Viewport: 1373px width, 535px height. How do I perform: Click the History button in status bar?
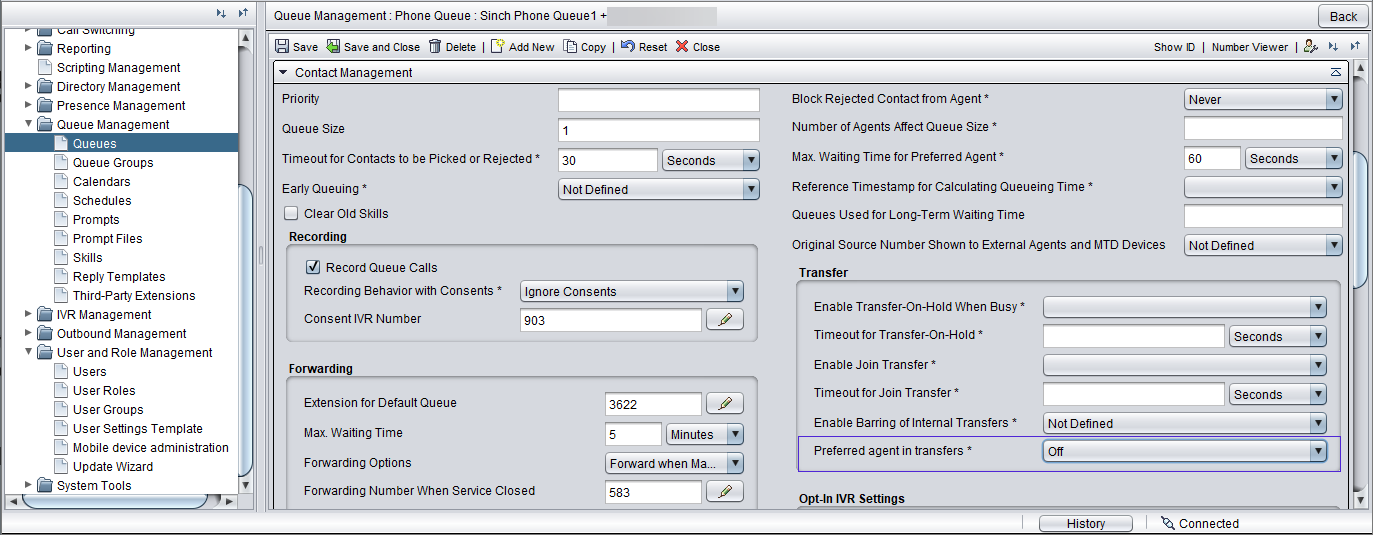(x=1085, y=523)
